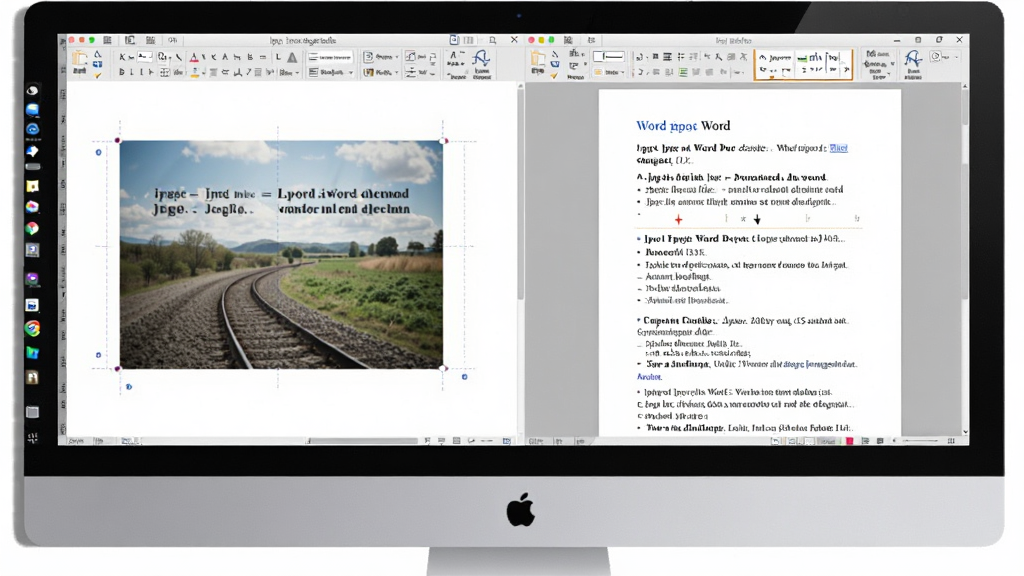The width and height of the screenshot is (1024, 576).
Task: Click the large blue script icon in right window ribbon
Action: [x=912, y=59]
